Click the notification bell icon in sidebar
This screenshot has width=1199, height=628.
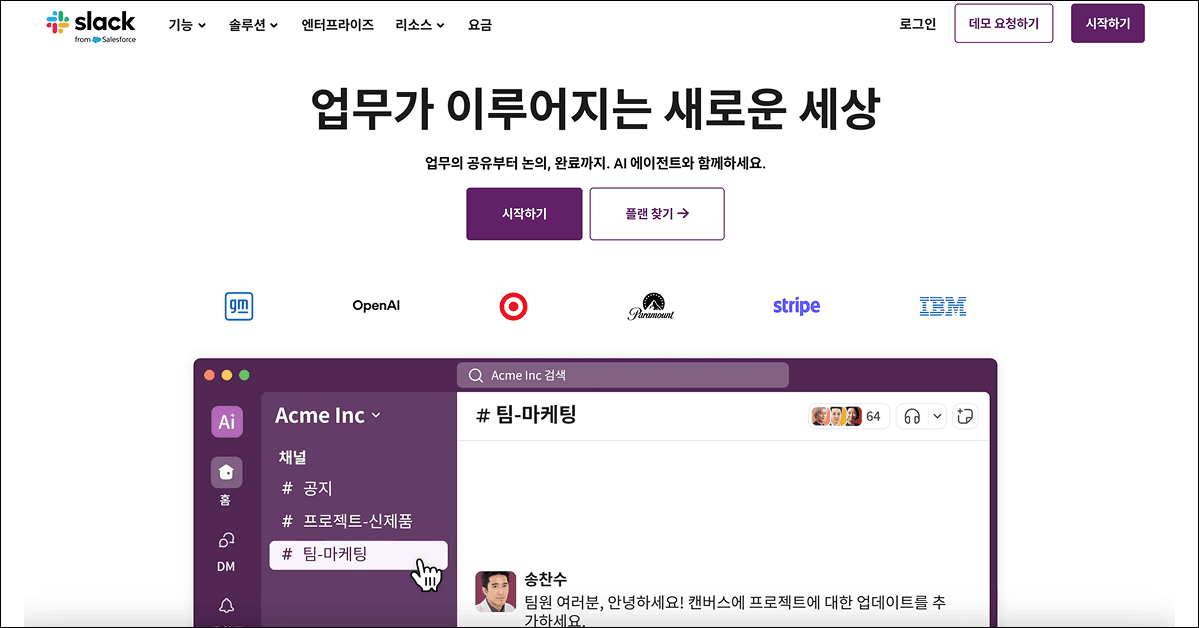pos(226,606)
